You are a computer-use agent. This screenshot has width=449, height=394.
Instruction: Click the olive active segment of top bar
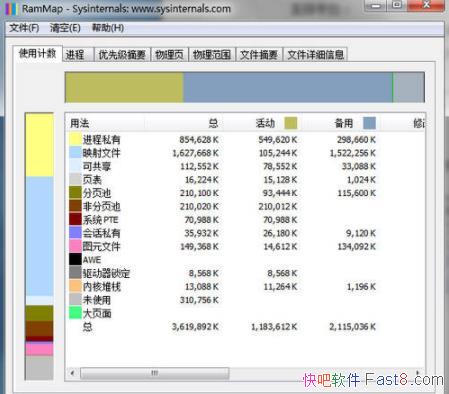point(124,87)
